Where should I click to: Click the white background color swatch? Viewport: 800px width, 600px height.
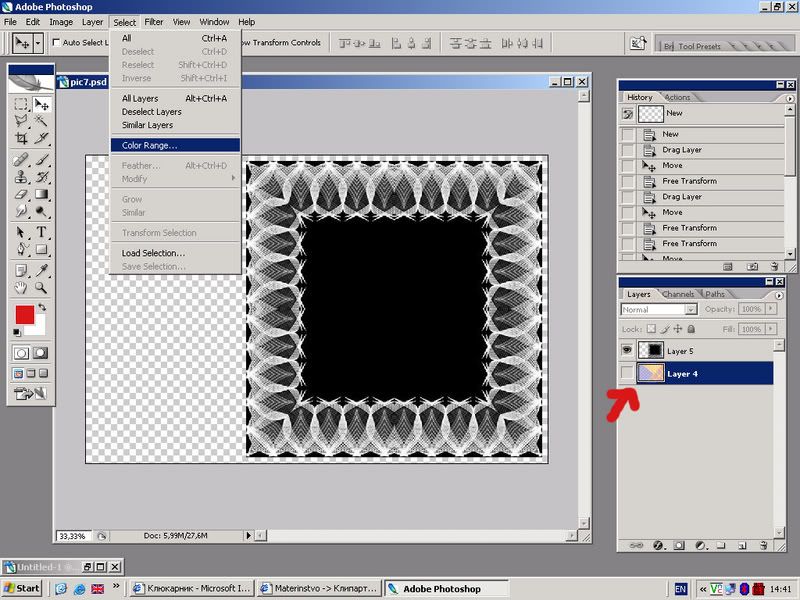(39, 327)
